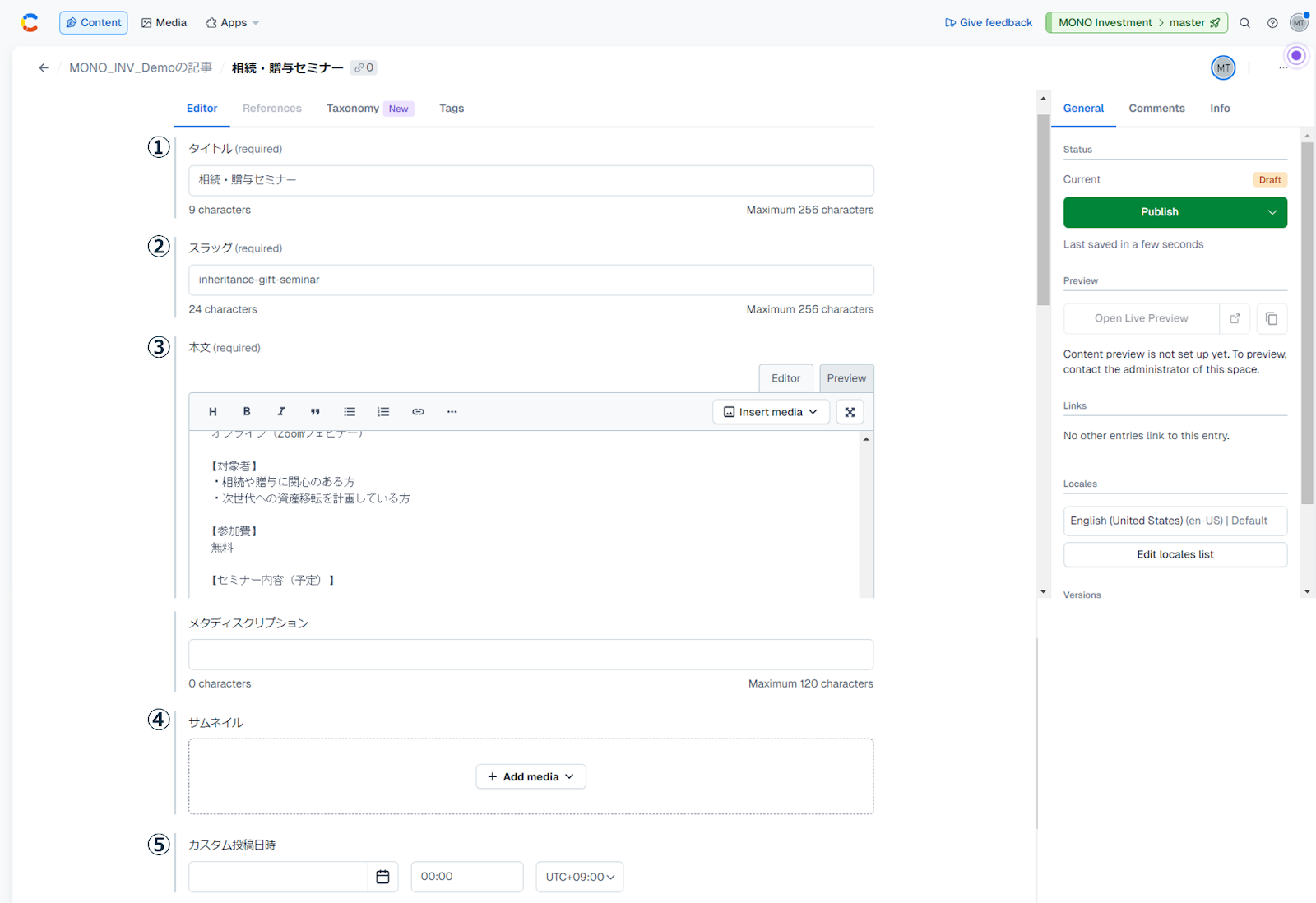This screenshot has width=1316, height=903.
Task: Click the MT collaborator avatar in entry header
Action: point(1223,67)
